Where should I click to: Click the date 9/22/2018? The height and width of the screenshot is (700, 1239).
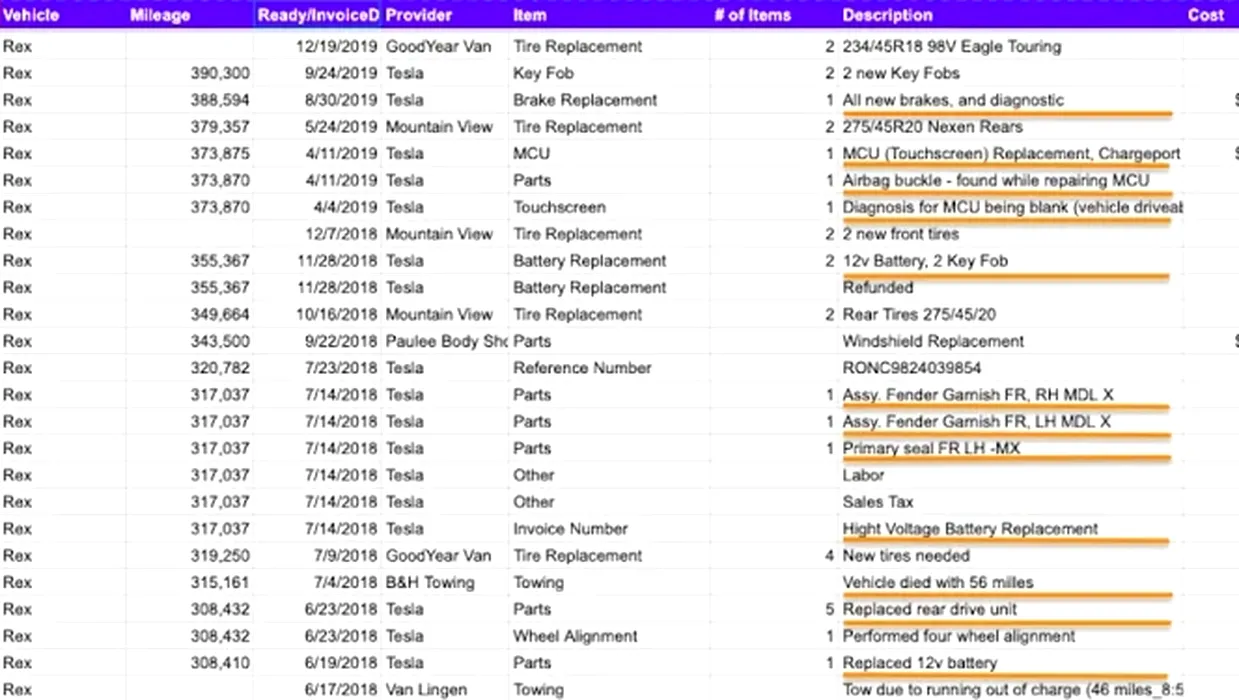pos(341,341)
